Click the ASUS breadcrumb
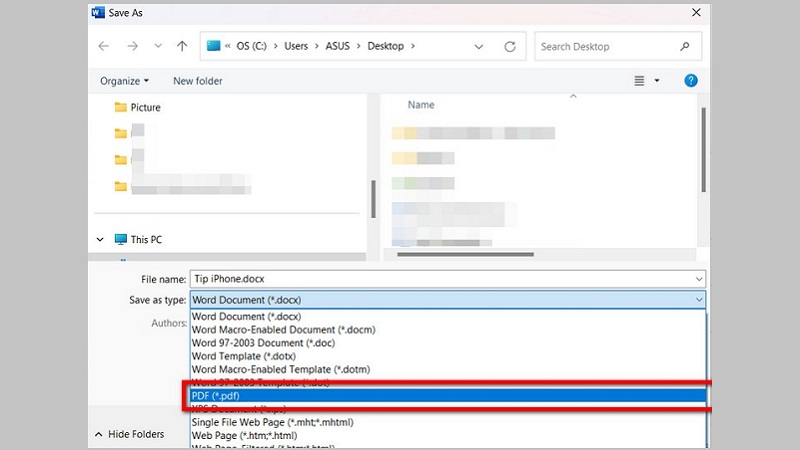This screenshot has width=800, height=450. pyautogui.click(x=338, y=46)
